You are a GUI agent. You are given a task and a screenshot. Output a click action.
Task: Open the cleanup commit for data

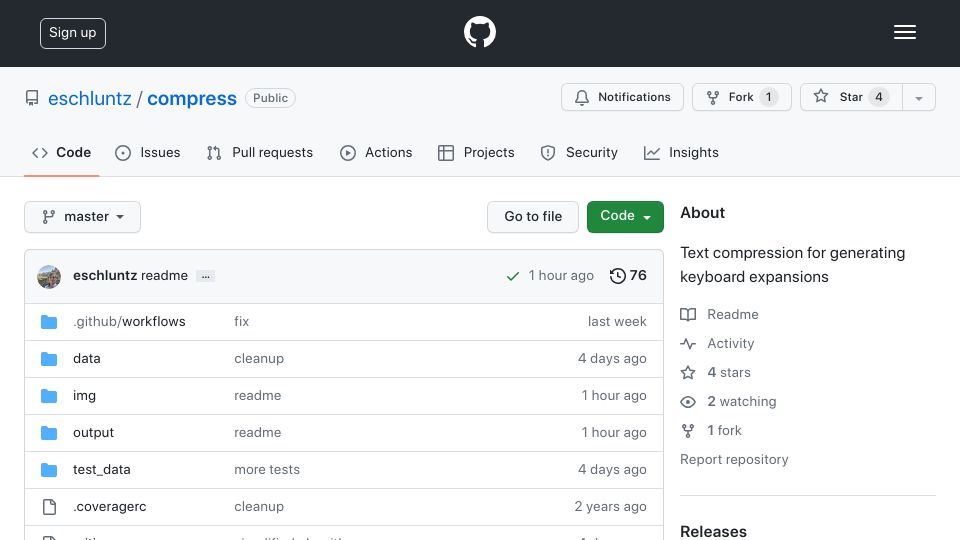259,358
